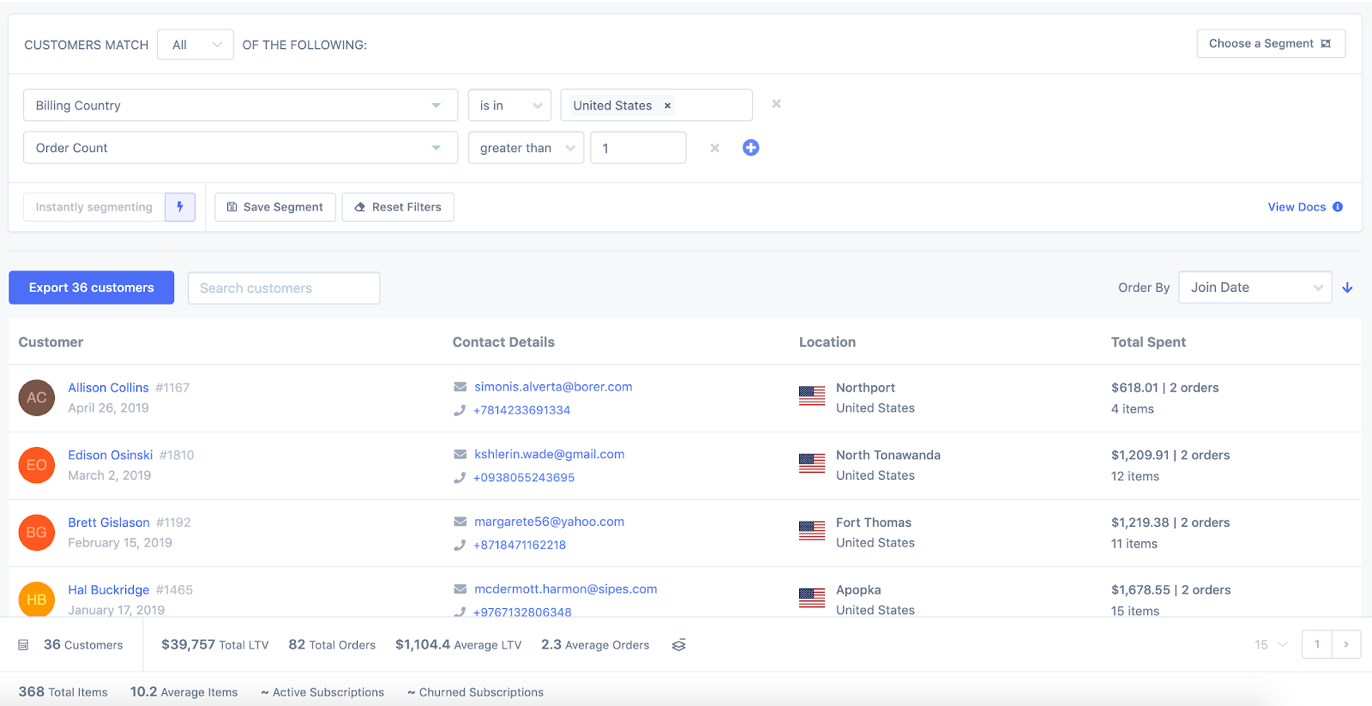This screenshot has height=706, width=1372.
Task: Open the Join Date sorting dropdown
Action: point(1254,287)
